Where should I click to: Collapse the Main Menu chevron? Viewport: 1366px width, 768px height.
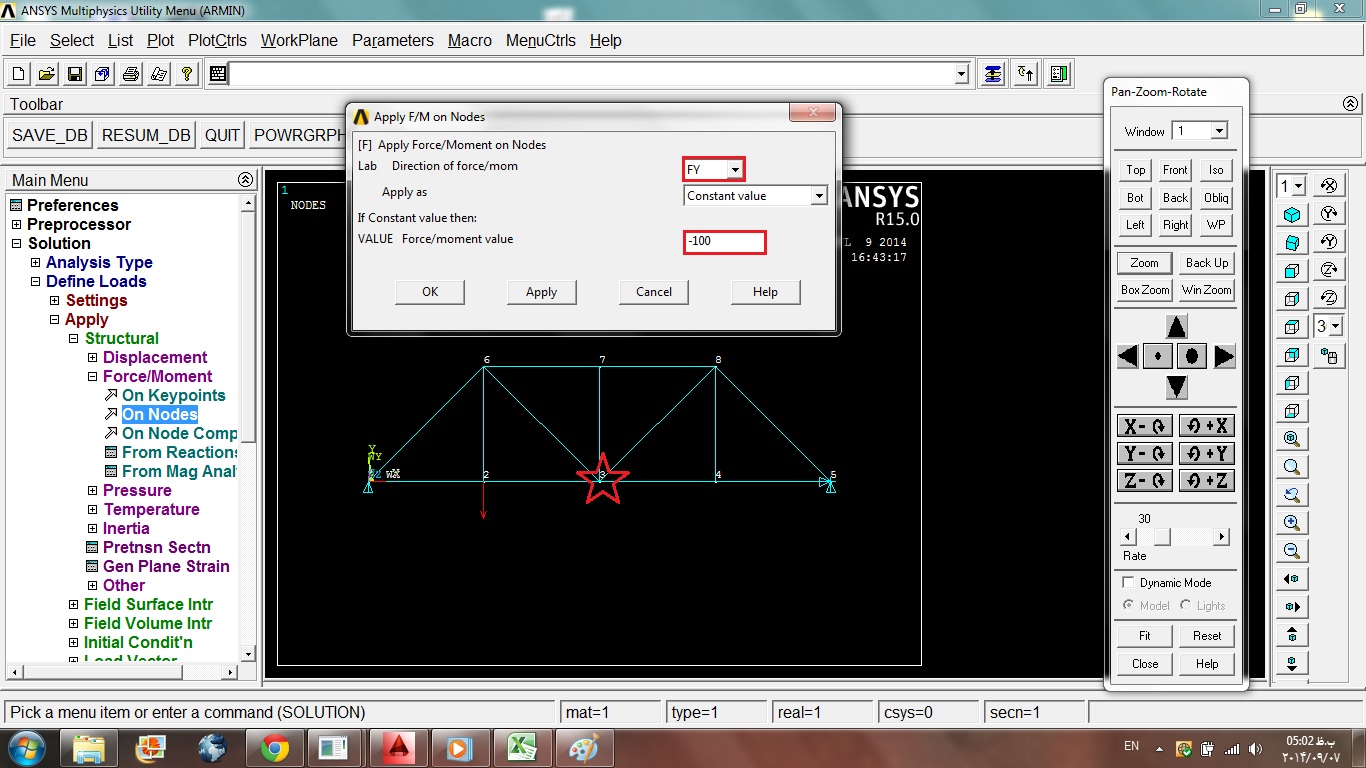[x=245, y=180]
